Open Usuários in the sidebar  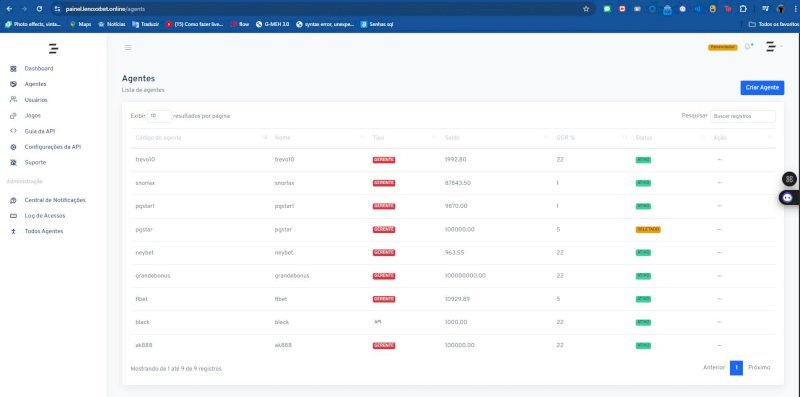[36, 100]
